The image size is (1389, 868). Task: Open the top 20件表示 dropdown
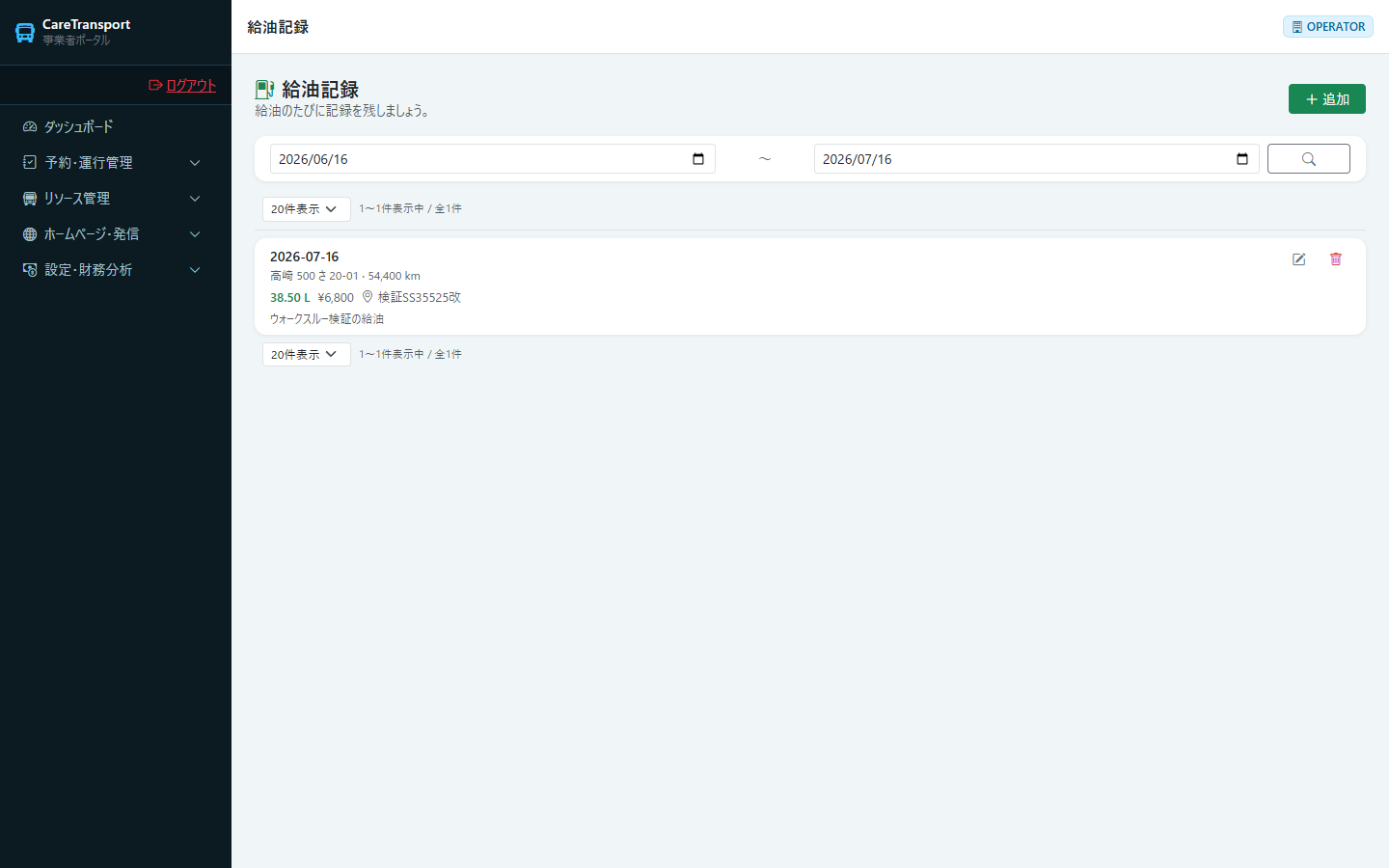tap(306, 208)
